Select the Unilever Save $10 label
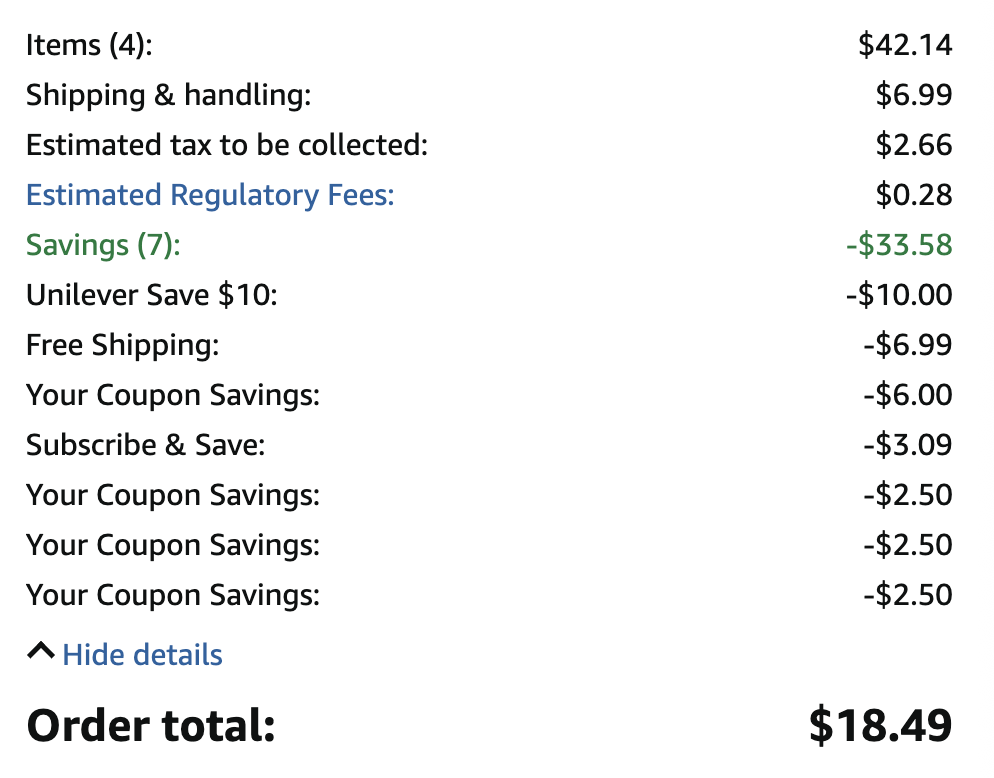 [152, 295]
